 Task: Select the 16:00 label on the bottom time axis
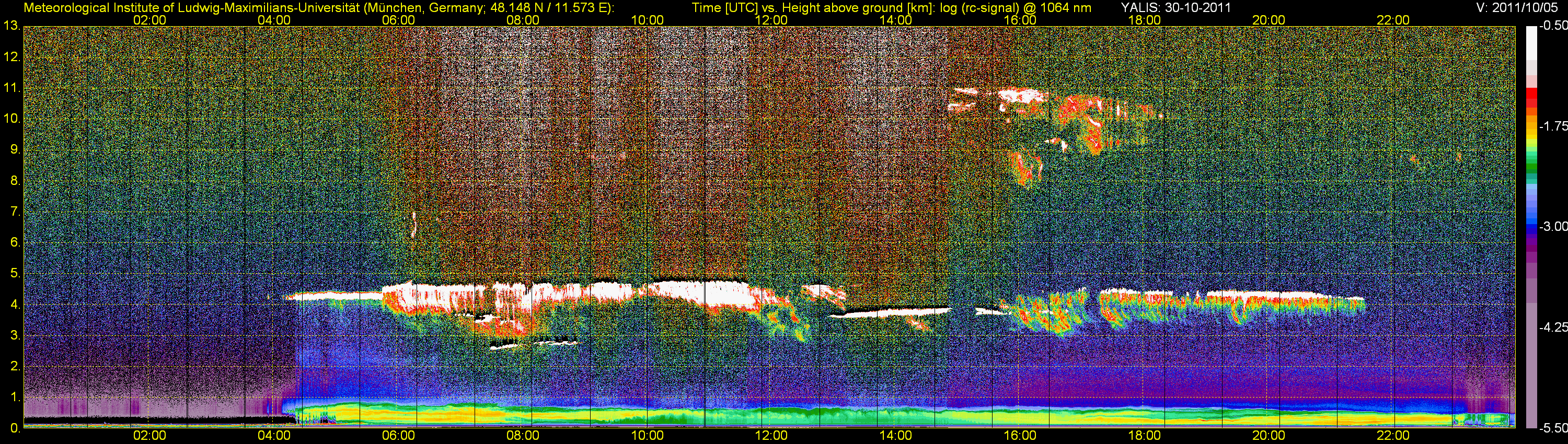point(1020,436)
